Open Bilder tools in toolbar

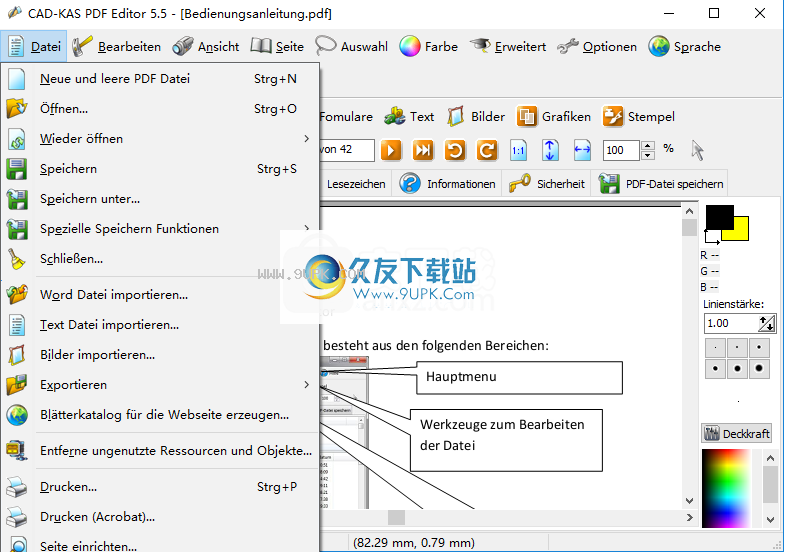(476, 116)
